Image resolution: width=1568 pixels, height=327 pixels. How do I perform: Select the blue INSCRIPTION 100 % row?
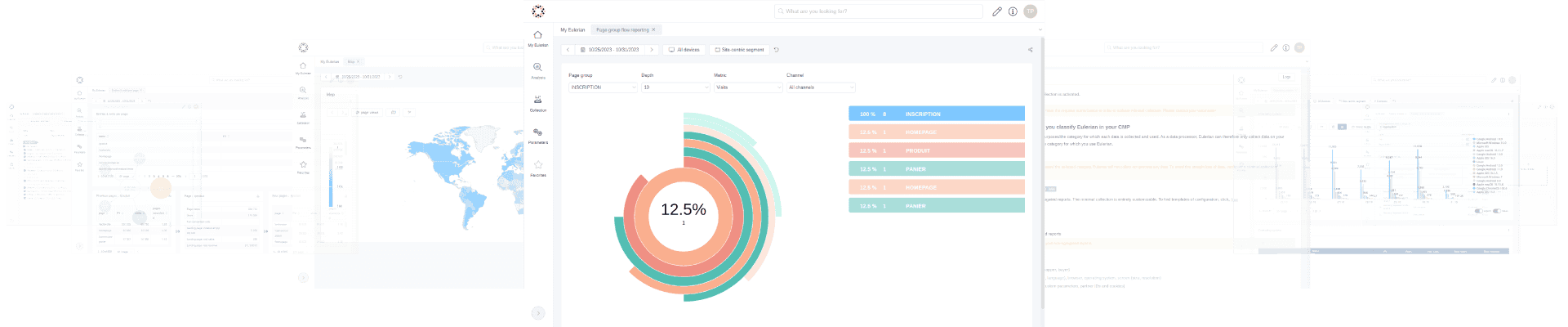coord(937,114)
